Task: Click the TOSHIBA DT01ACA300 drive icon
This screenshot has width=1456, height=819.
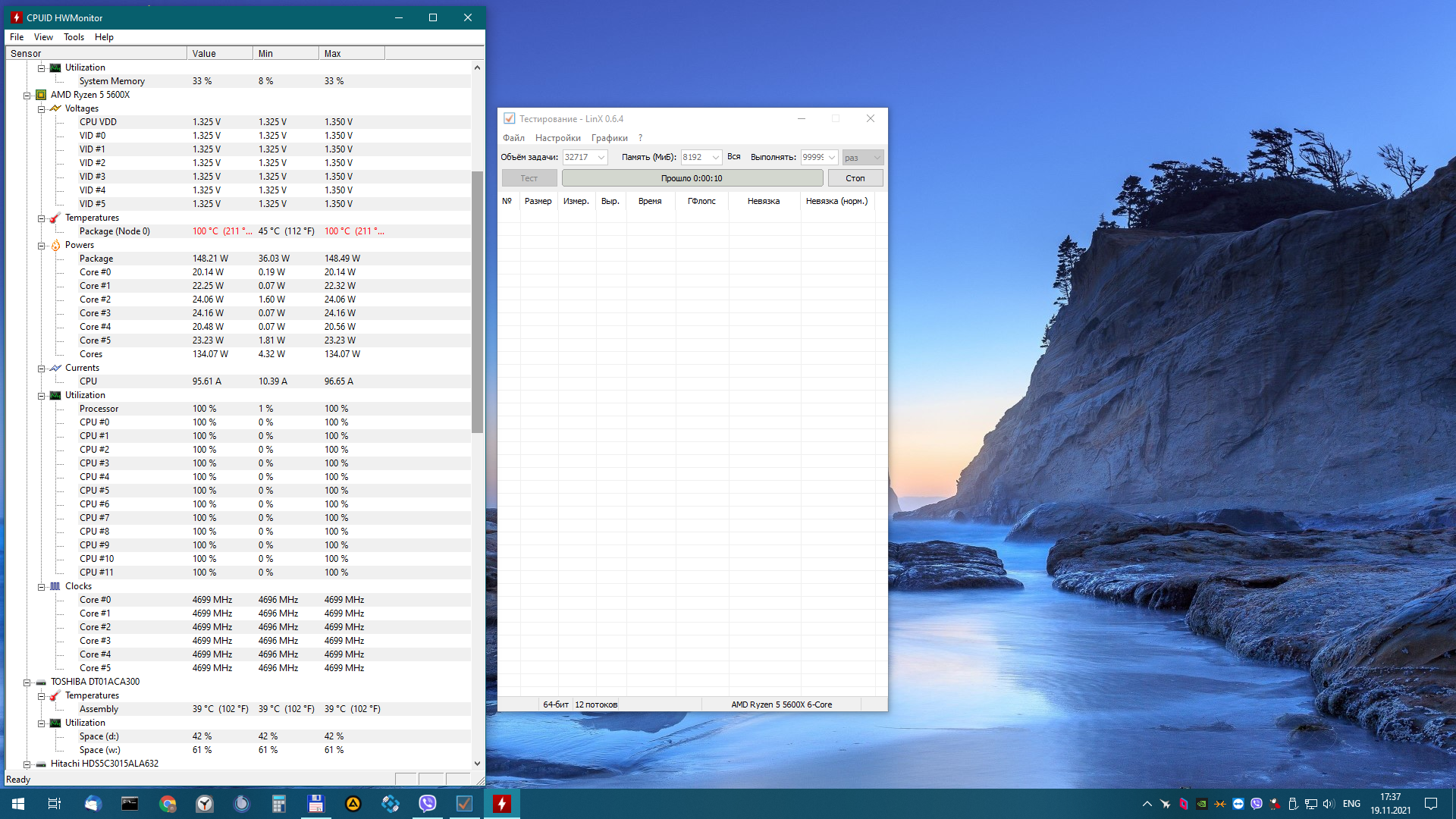Action: (41, 682)
